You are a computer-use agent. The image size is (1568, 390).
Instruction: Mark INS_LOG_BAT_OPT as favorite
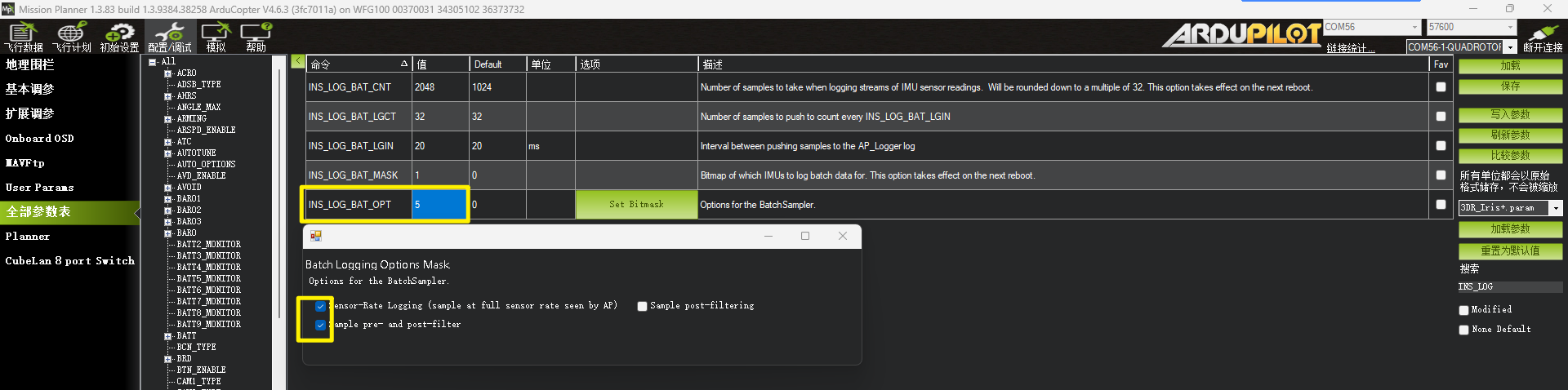tap(1441, 204)
